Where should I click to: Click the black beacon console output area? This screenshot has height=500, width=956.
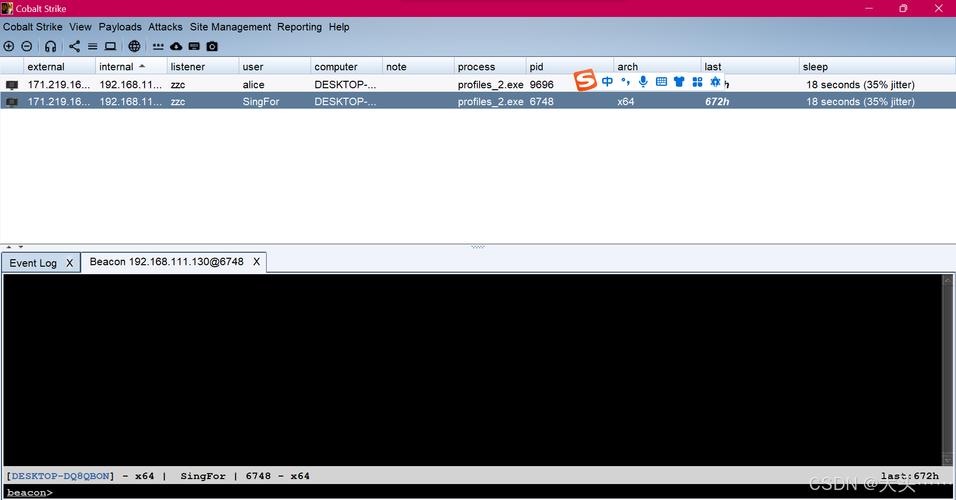(x=473, y=370)
